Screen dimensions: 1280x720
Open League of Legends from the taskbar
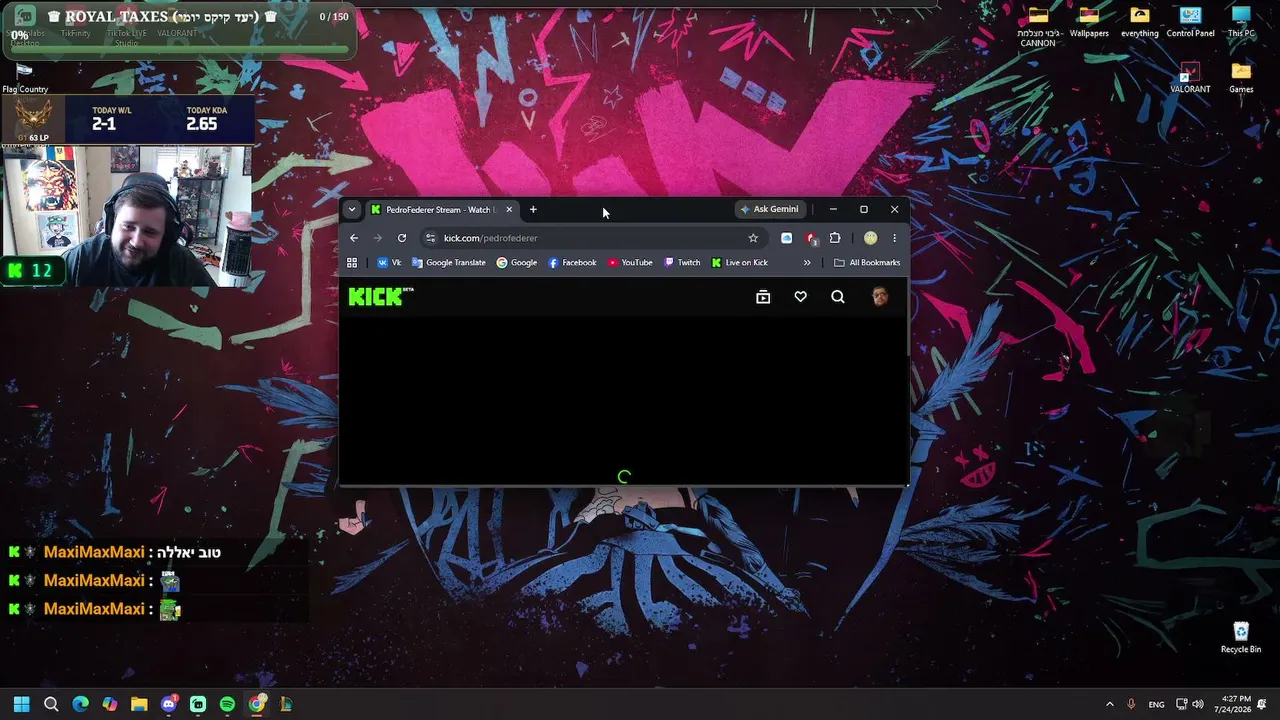coord(286,704)
